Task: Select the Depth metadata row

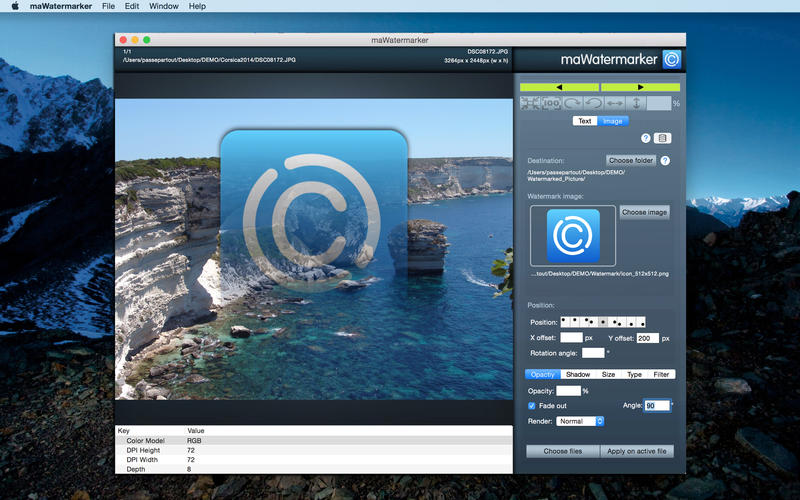Action: pos(314,469)
